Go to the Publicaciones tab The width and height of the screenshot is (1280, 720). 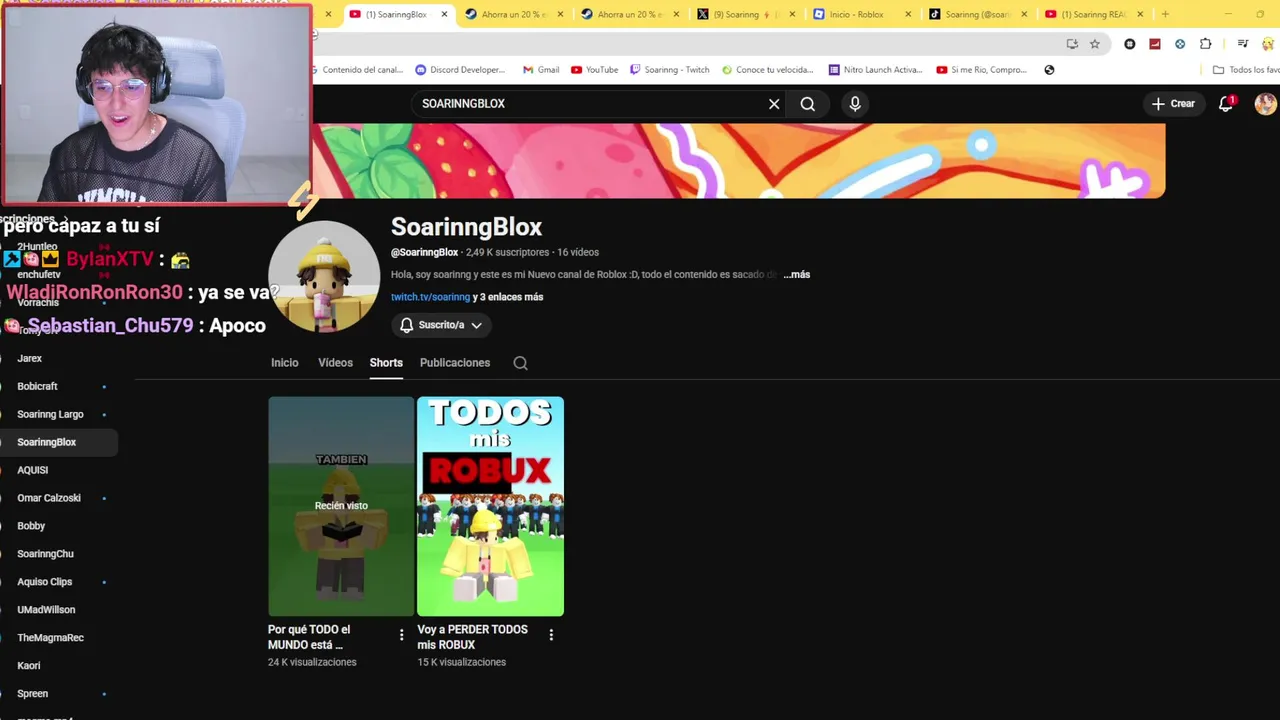click(x=455, y=363)
